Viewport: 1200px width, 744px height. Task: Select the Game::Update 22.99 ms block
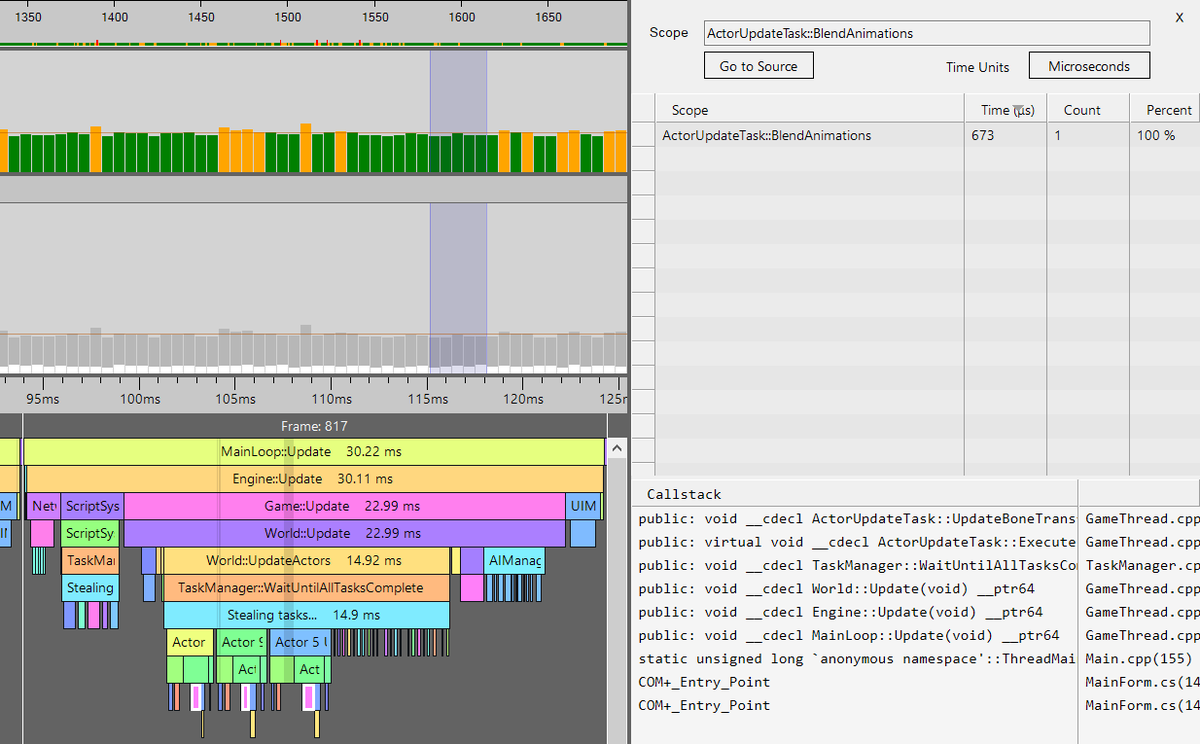pyautogui.click(x=344, y=506)
